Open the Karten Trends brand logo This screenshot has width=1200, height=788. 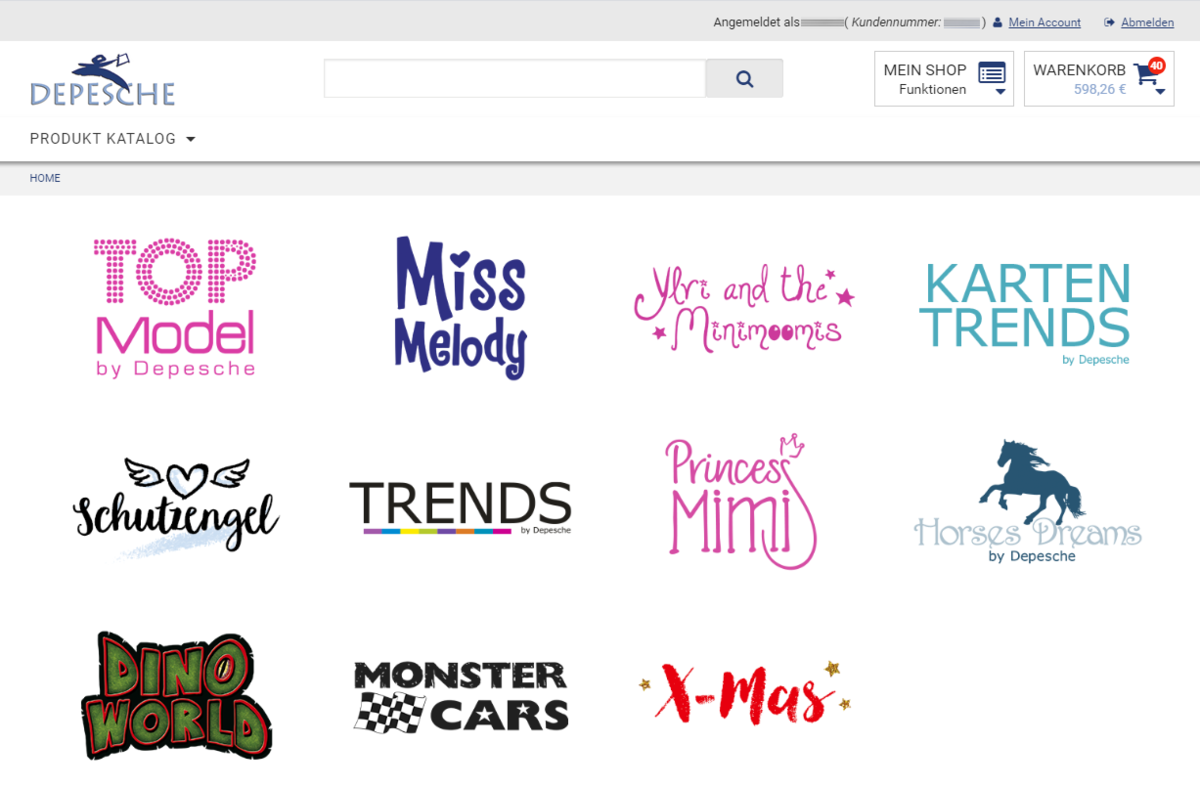(1025, 313)
